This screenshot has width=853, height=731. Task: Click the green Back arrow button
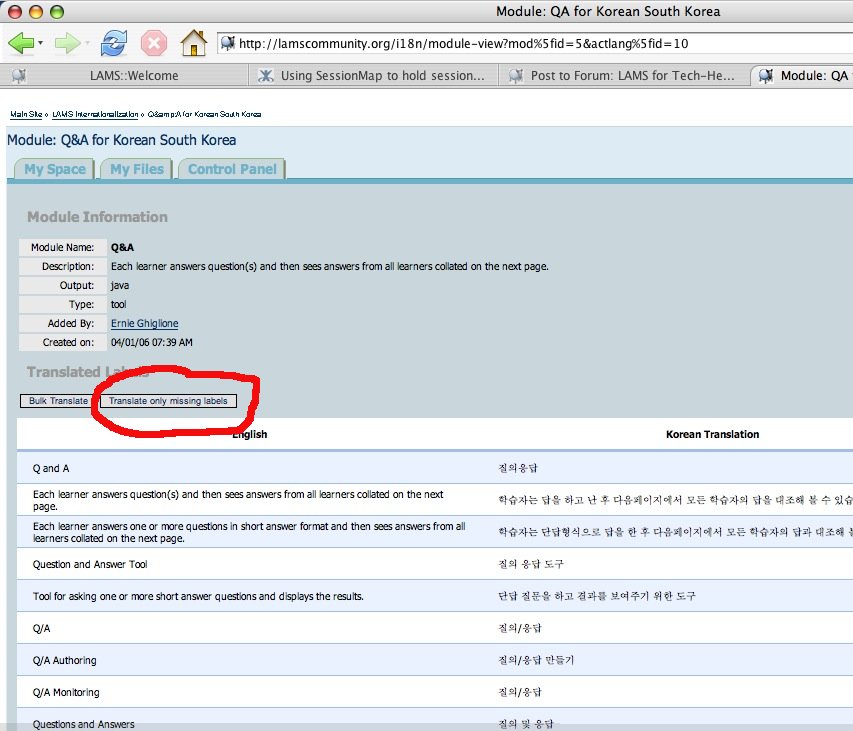pyautogui.click(x=19, y=43)
